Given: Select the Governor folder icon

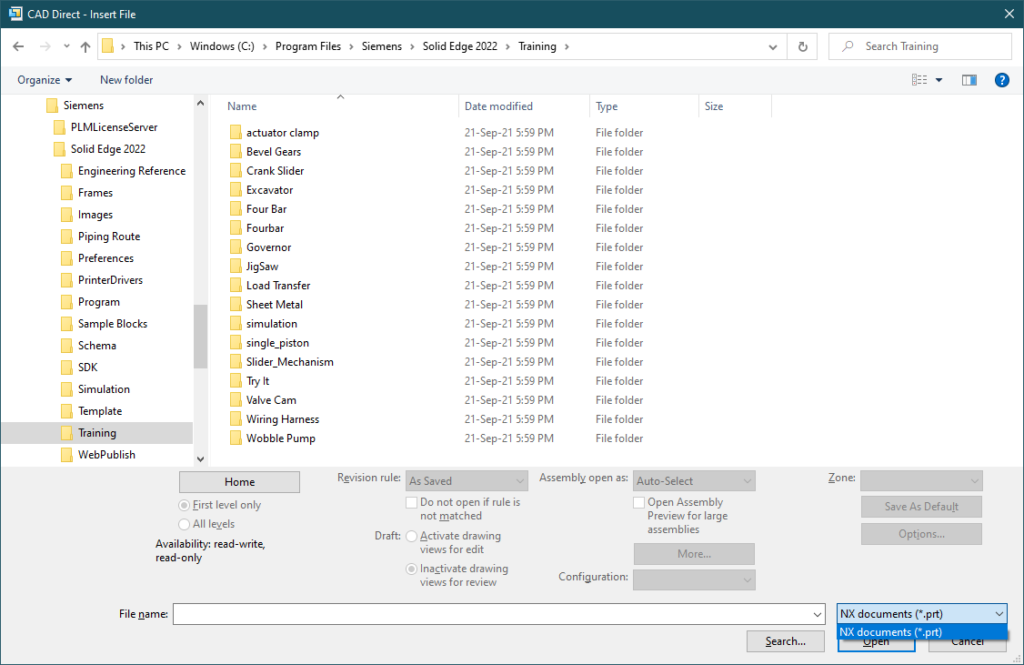Looking at the screenshot, I should click(x=236, y=247).
